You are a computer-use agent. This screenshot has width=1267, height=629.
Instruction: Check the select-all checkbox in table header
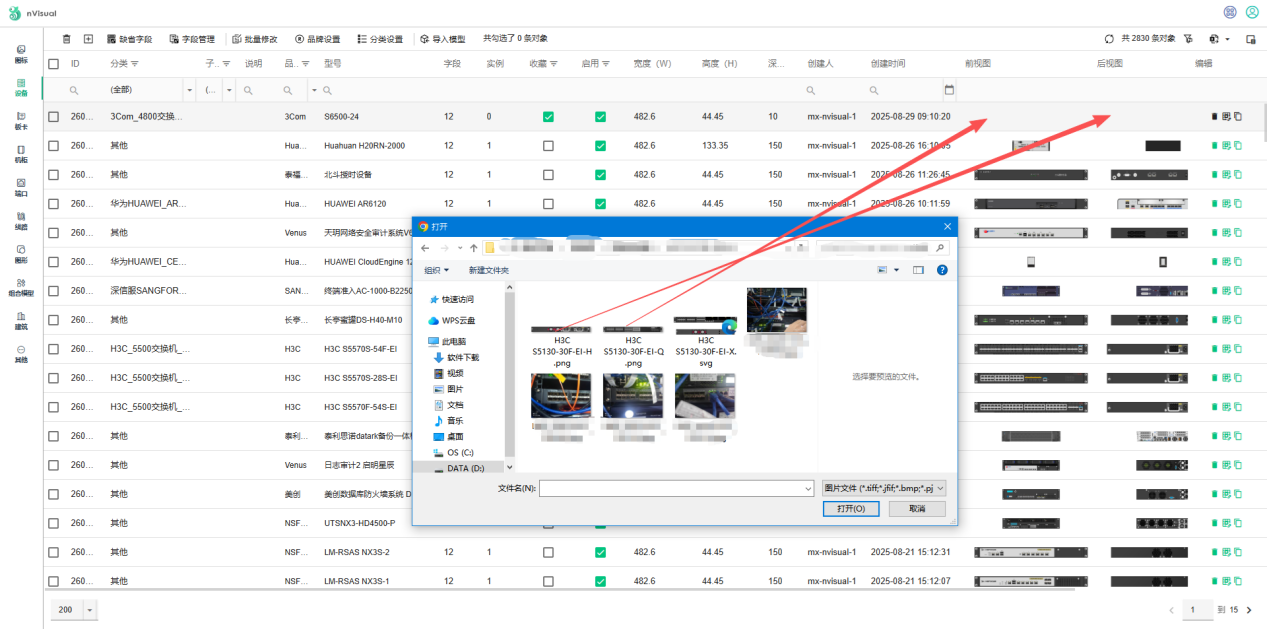[54, 64]
